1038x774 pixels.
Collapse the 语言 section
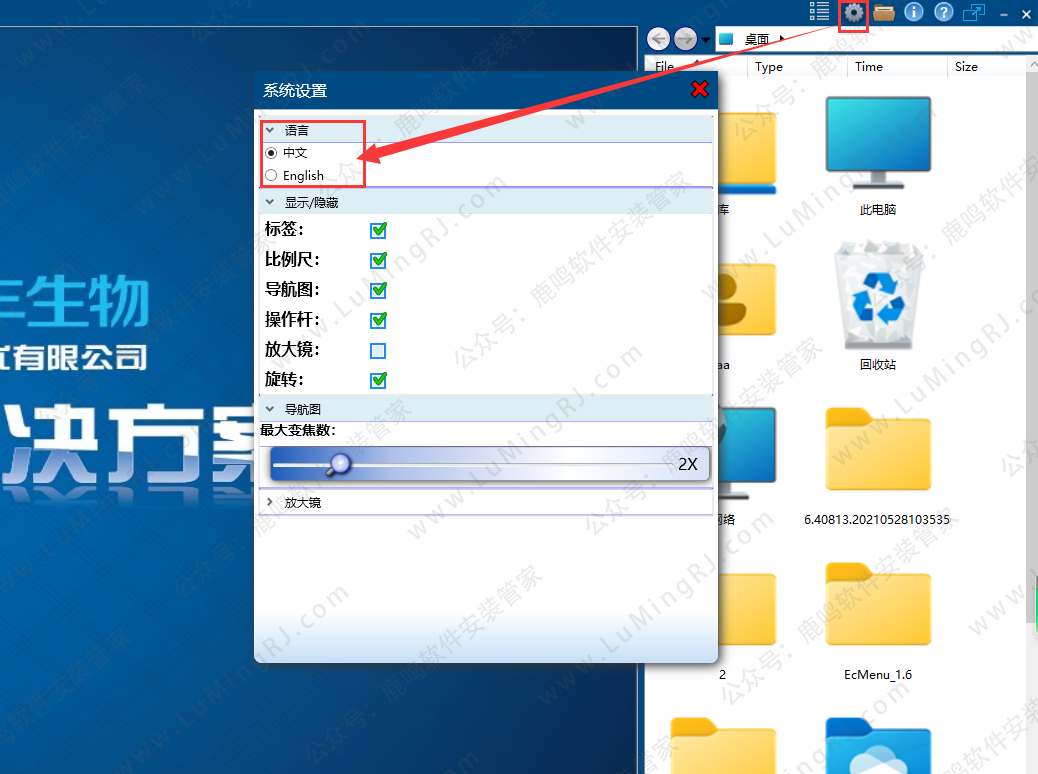(270, 130)
